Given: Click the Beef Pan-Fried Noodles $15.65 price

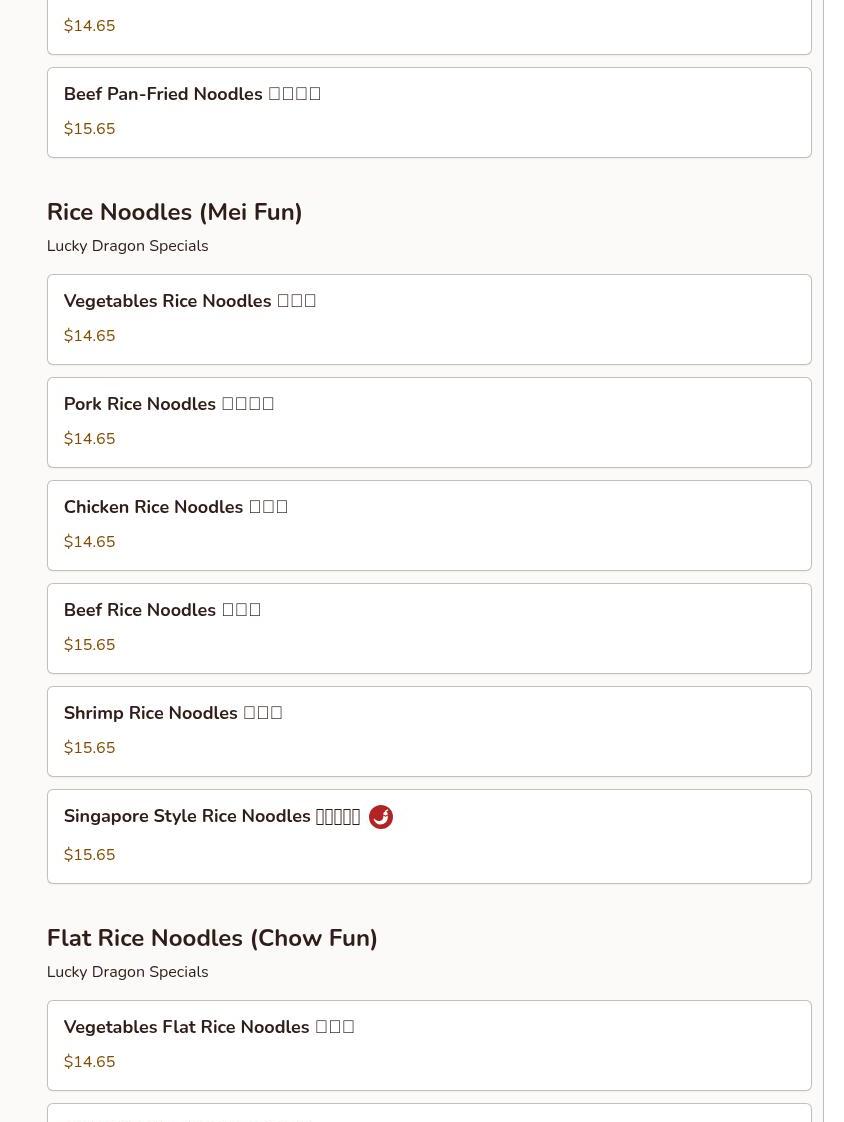Looking at the screenshot, I should [x=89, y=129].
